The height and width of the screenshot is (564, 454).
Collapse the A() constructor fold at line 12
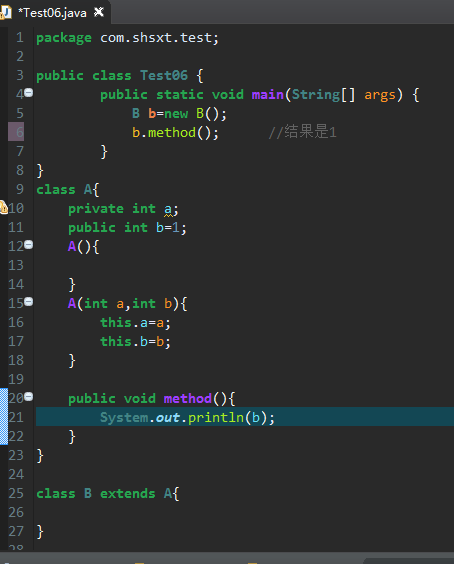tap(29, 245)
